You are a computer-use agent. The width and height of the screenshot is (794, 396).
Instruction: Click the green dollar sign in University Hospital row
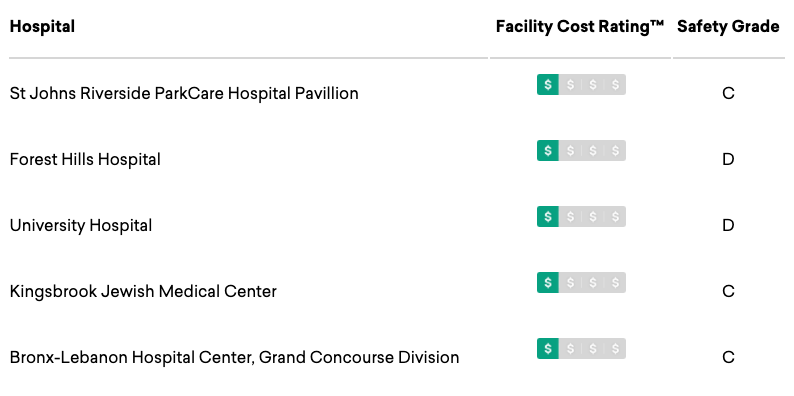point(548,217)
